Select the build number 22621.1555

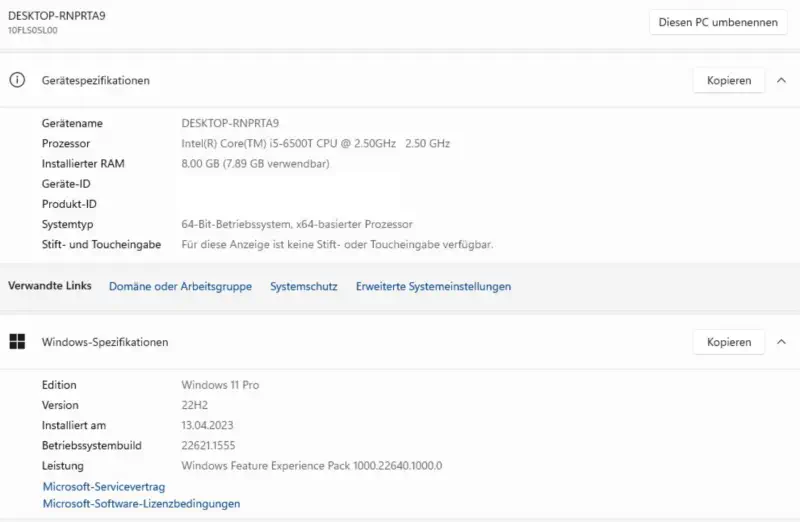[x=208, y=445]
